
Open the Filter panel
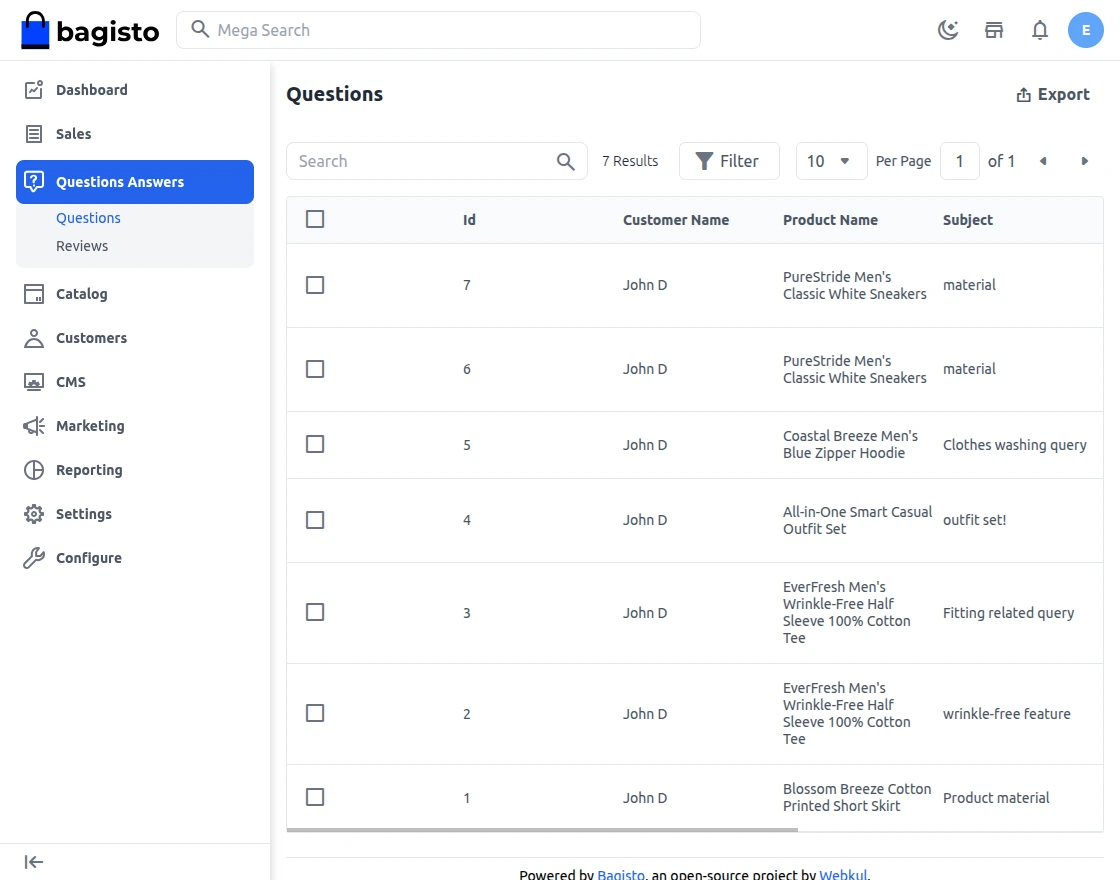coord(729,161)
